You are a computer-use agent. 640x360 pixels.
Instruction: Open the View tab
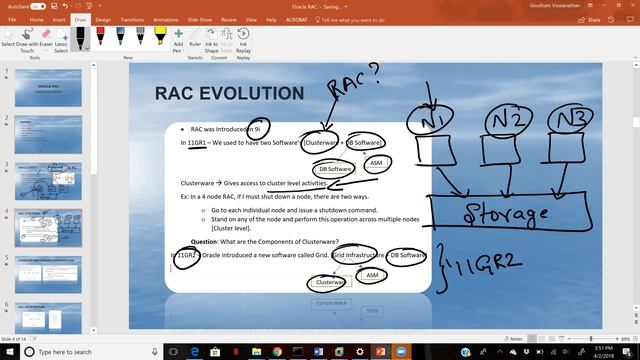click(251, 20)
